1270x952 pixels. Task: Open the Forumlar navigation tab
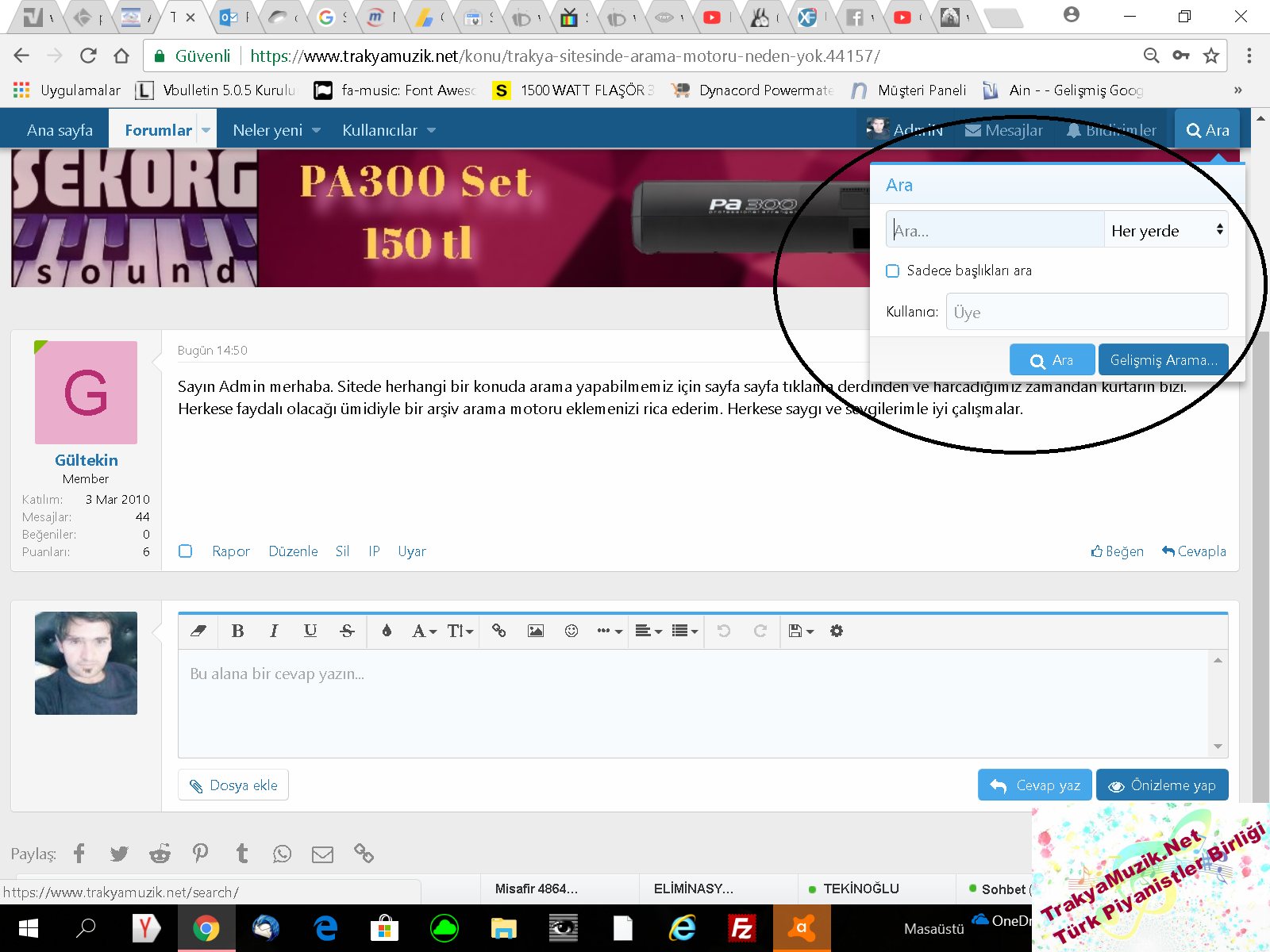point(158,130)
